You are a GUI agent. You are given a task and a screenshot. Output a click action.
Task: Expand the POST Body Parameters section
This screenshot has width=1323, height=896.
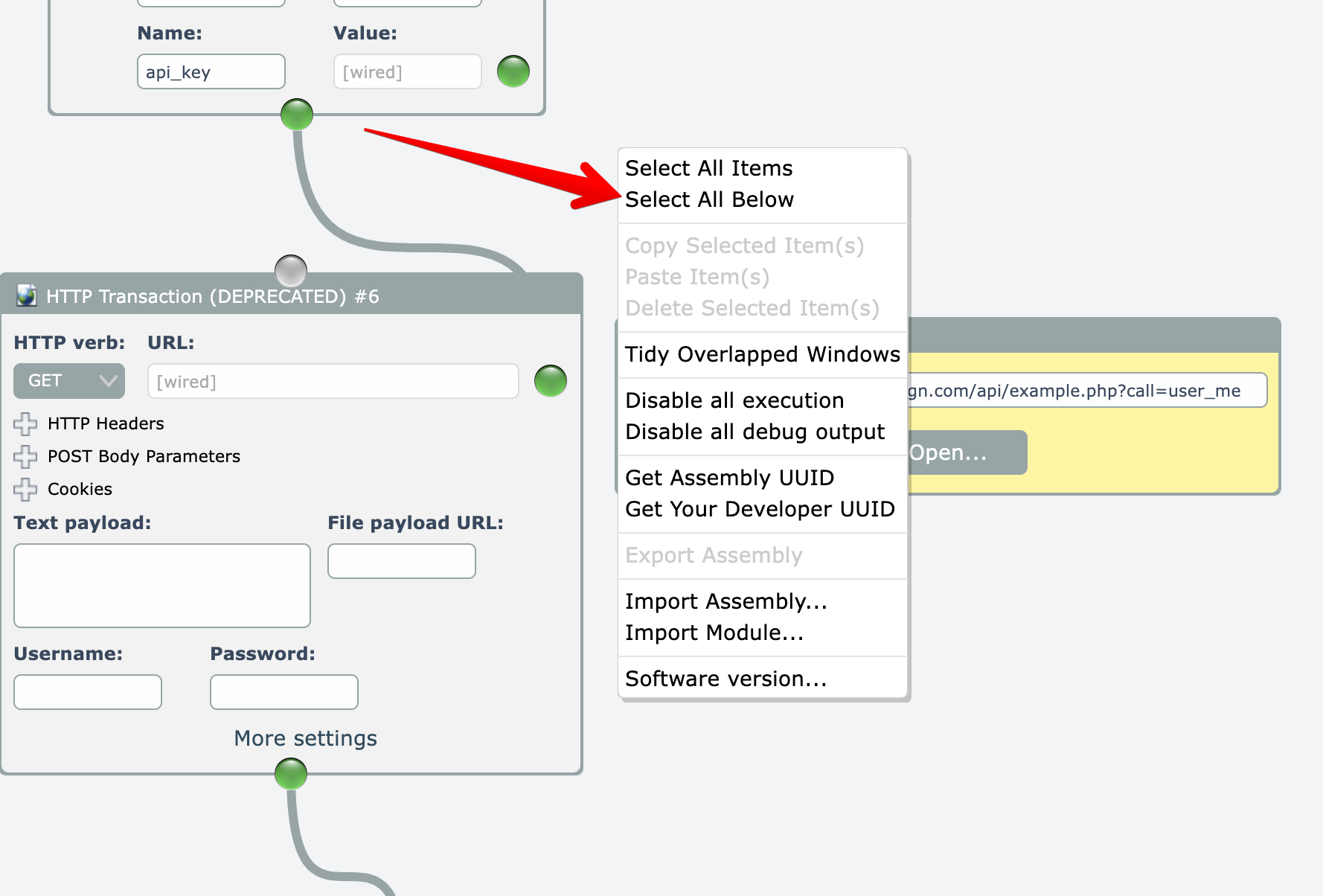pos(25,456)
